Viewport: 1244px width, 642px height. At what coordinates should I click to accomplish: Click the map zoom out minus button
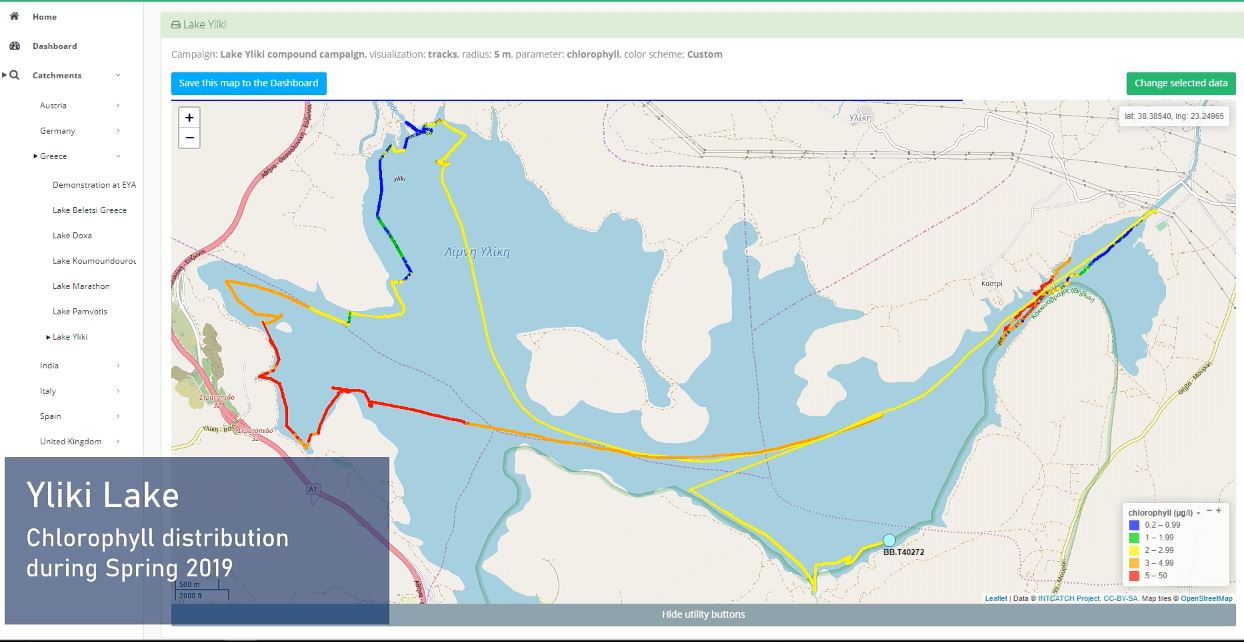(189, 138)
